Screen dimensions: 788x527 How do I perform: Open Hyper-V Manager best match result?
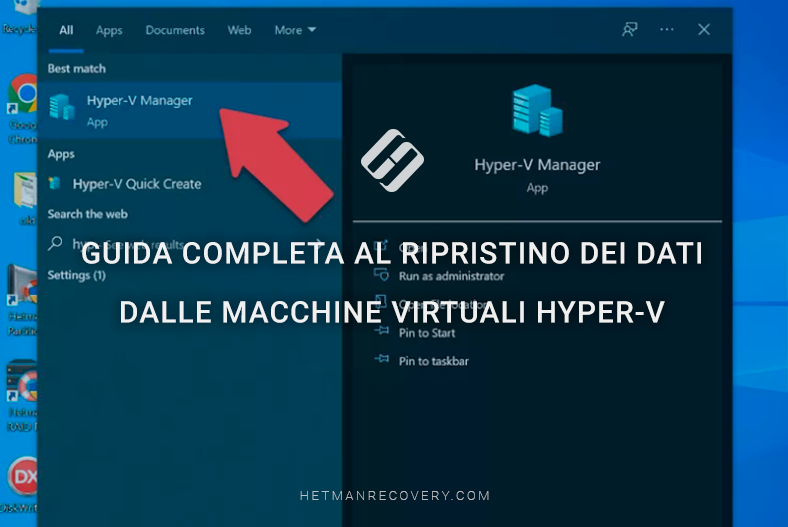pos(190,110)
